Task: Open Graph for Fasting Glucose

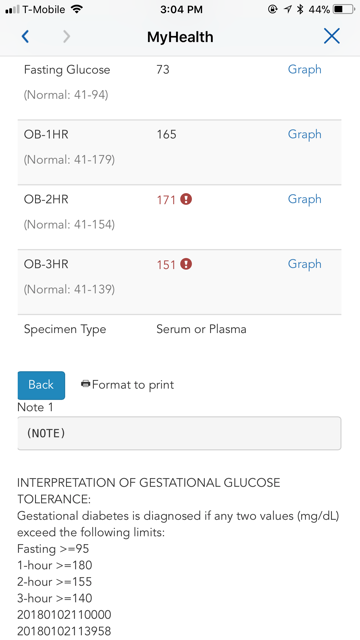Action: 304,69
